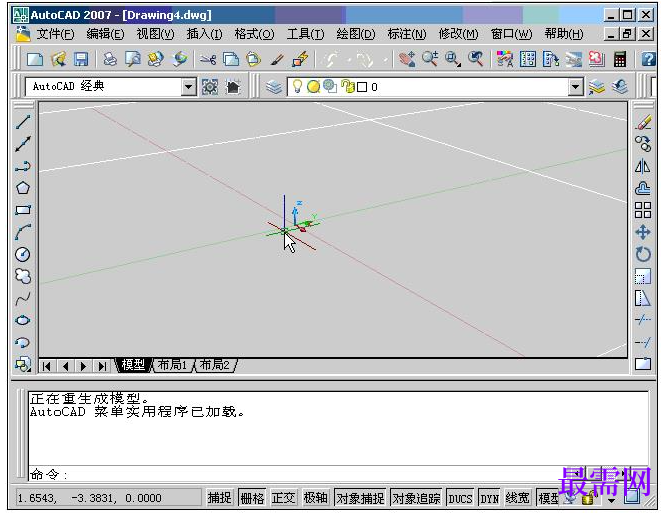Toggle the 栅格 grid display

point(252,498)
